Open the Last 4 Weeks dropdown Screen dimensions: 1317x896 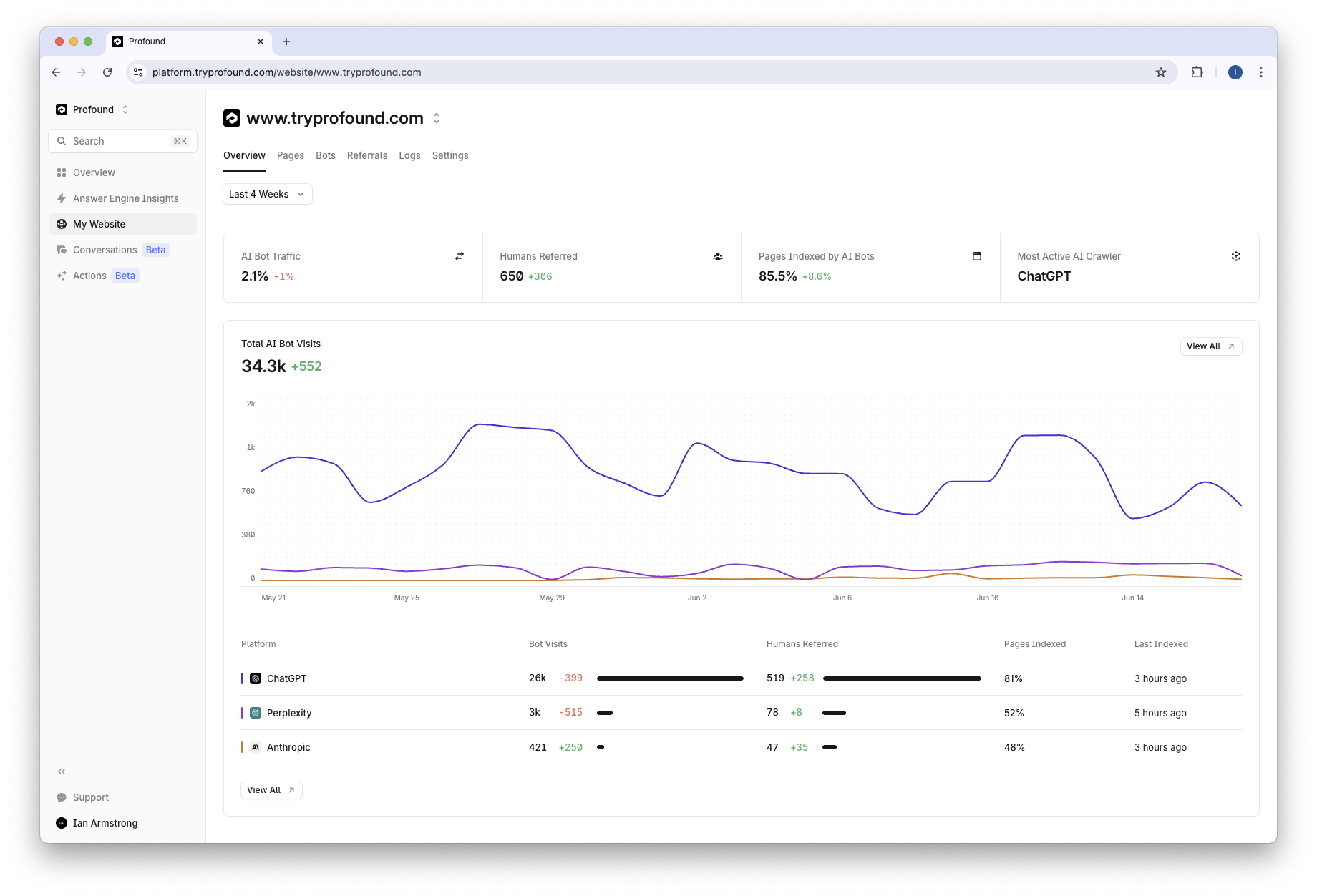[268, 194]
